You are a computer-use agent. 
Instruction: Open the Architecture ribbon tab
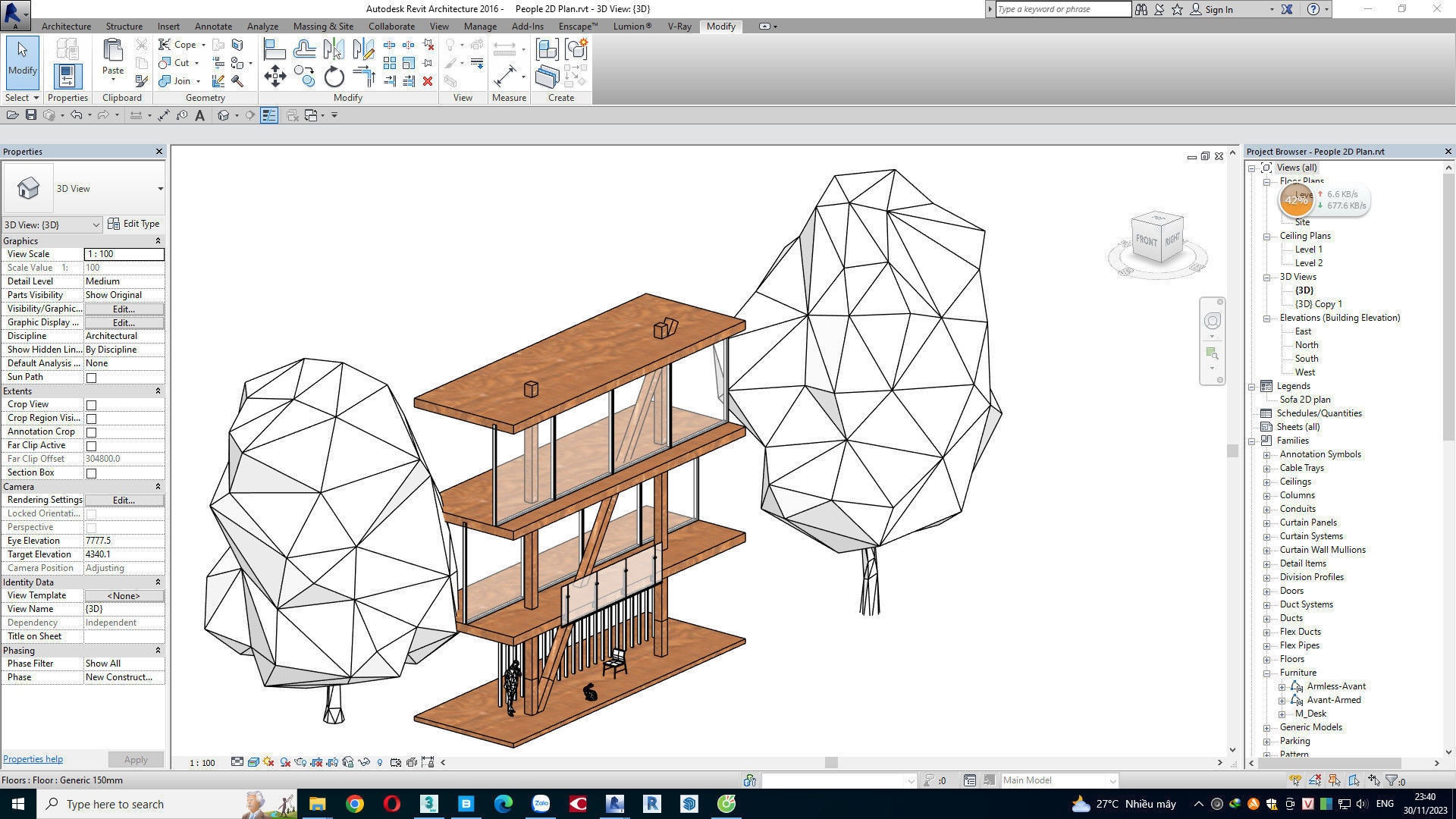click(x=66, y=26)
